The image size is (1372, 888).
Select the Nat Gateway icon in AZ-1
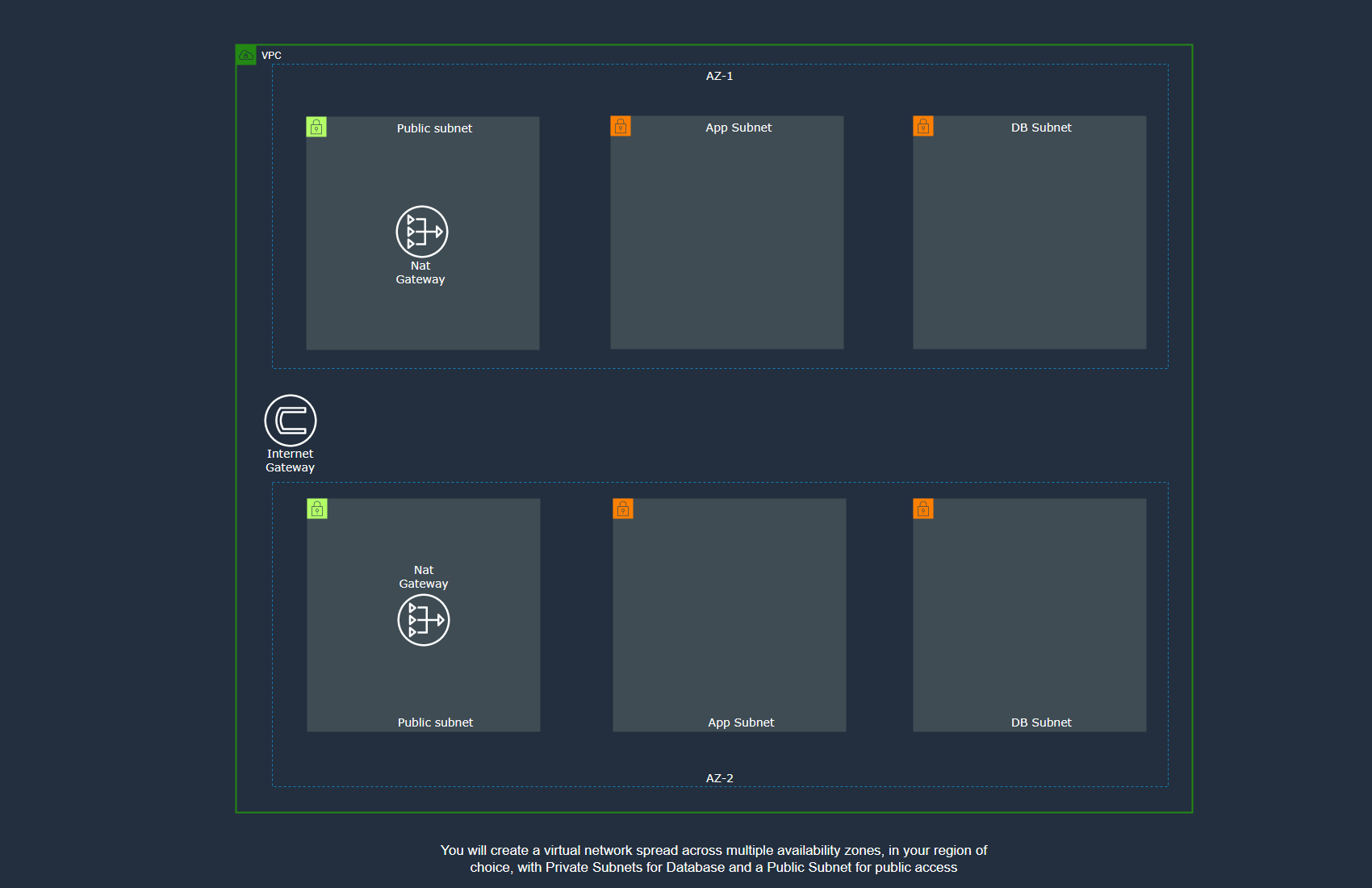click(421, 232)
